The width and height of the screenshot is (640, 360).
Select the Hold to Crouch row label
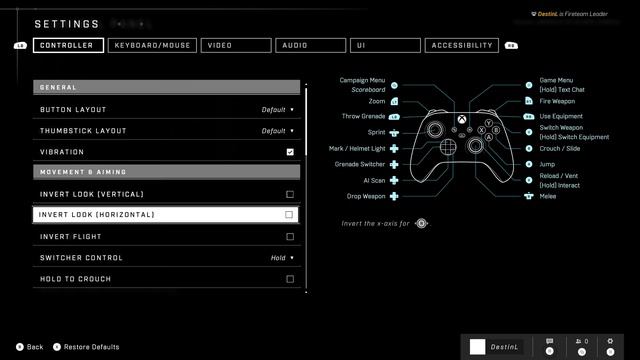[x=76, y=279]
